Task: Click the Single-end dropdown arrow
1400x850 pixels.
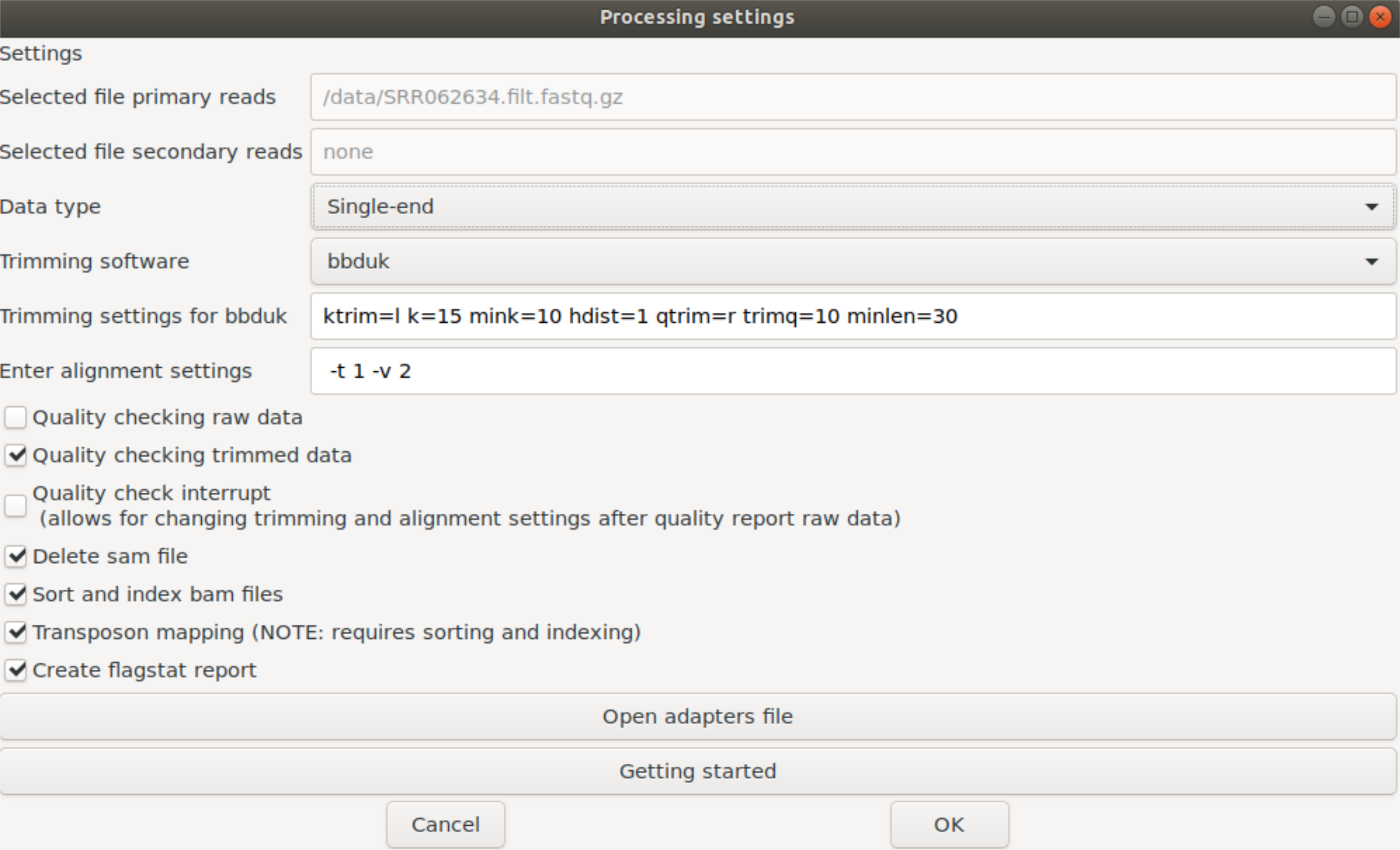Action: tap(1372, 207)
